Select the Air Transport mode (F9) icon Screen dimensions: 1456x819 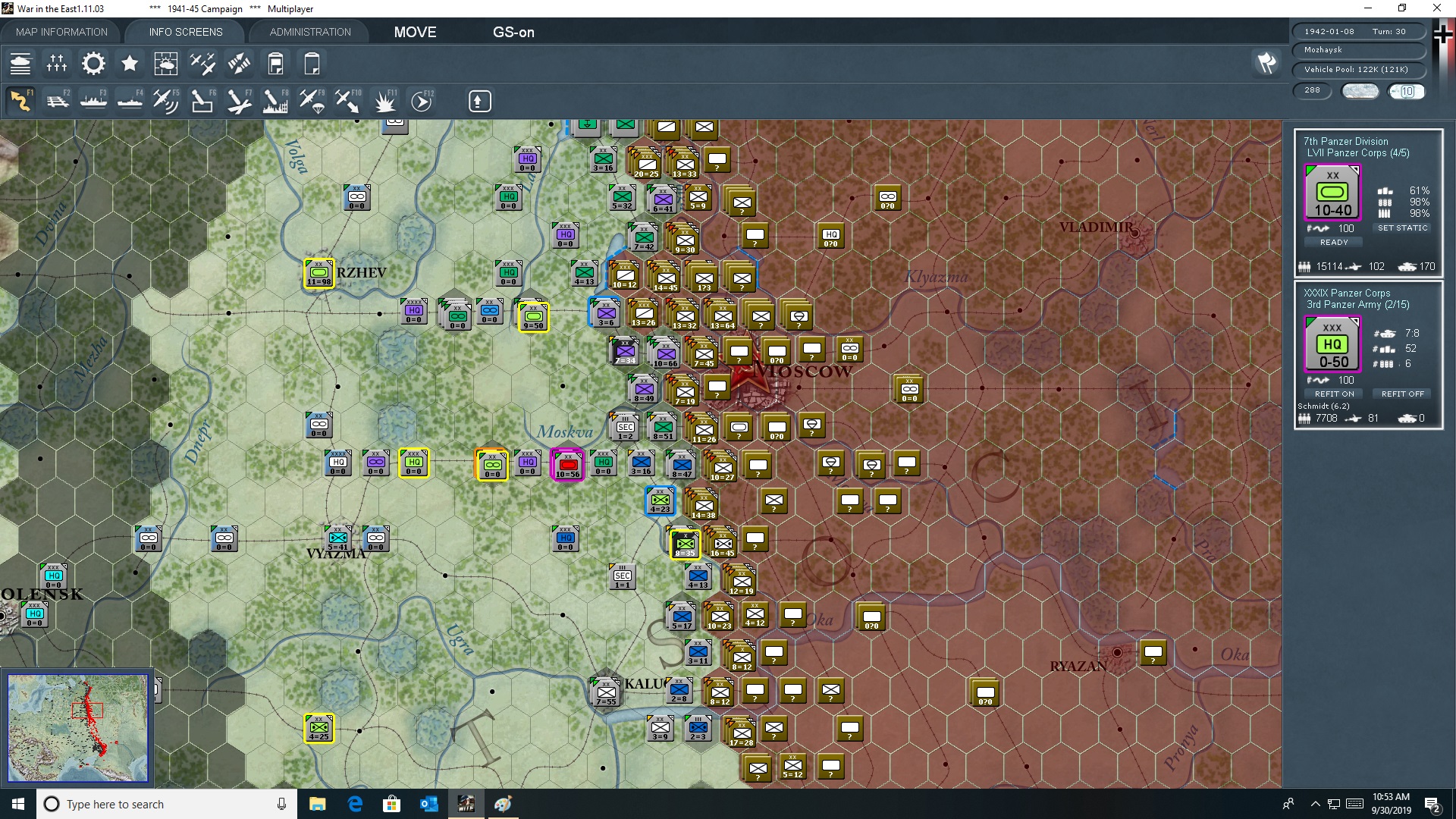tap(312, 101)
